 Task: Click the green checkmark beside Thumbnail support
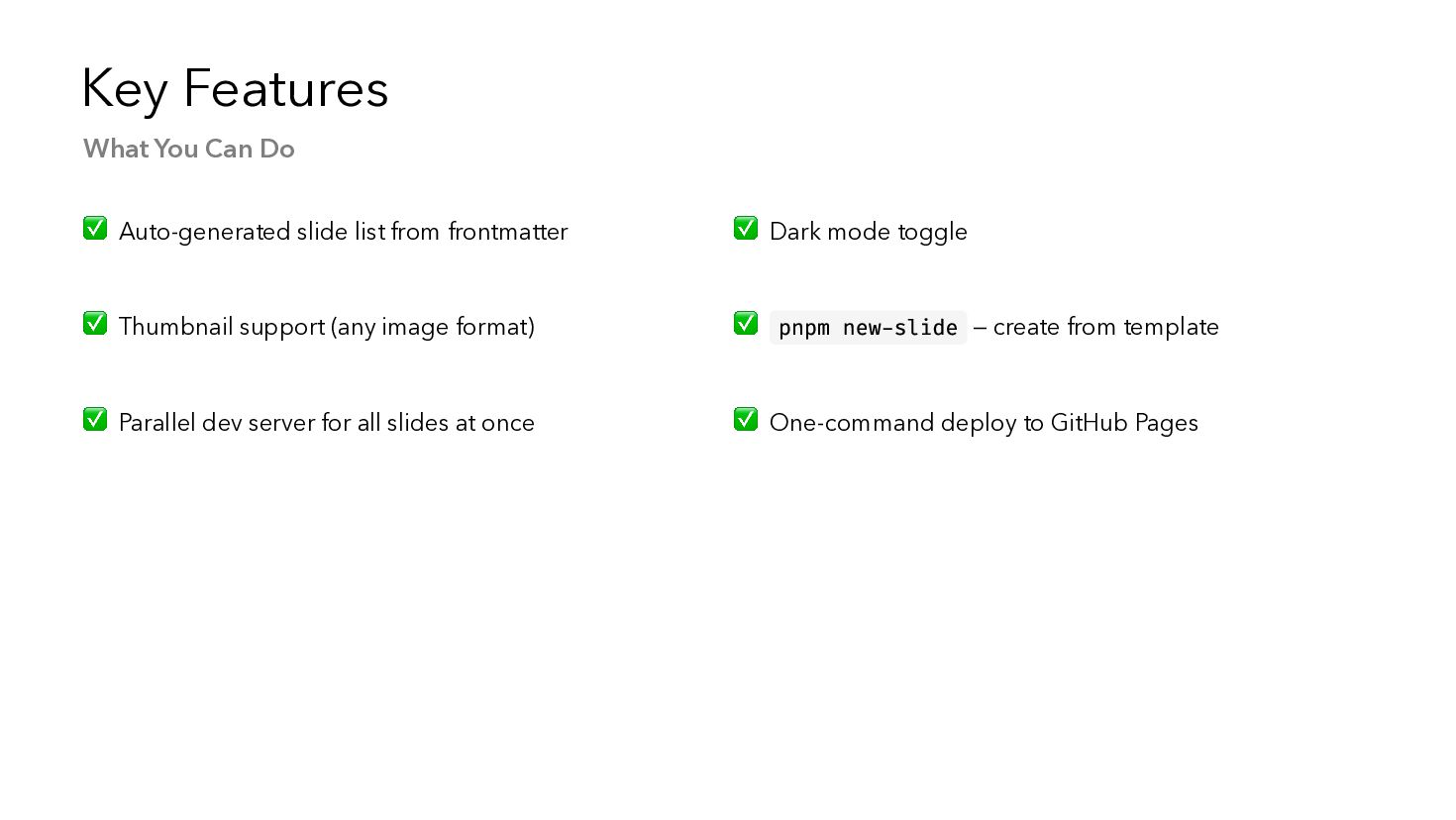(x=95, y=324)
